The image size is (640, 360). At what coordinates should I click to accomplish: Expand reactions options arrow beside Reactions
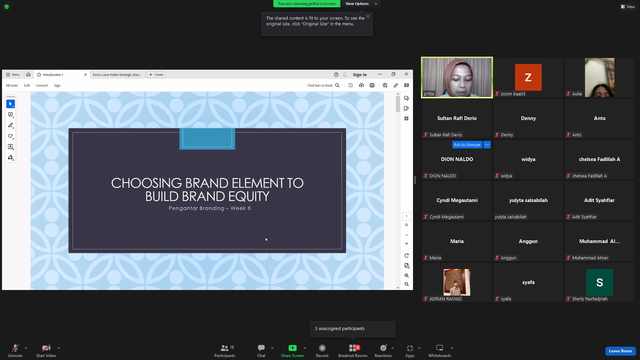393,348
